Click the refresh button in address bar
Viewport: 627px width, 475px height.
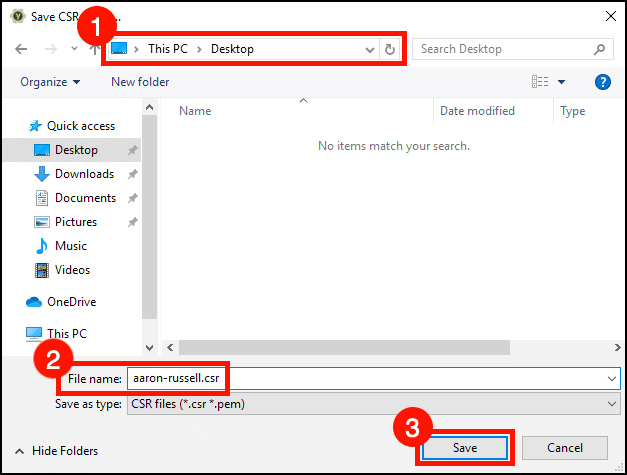[x=390, y=49]
